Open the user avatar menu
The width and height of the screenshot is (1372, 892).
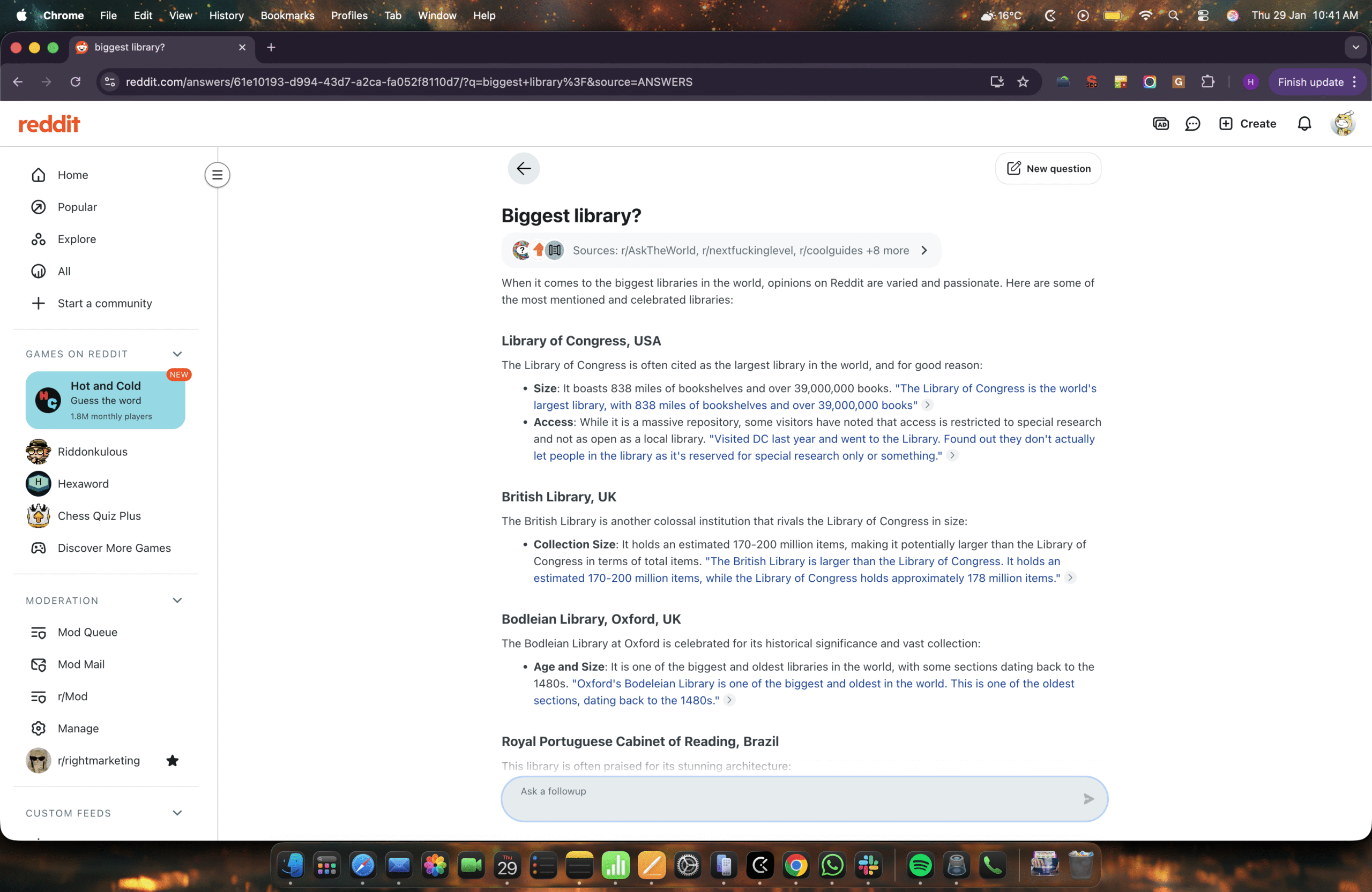tap(1343, 124)
